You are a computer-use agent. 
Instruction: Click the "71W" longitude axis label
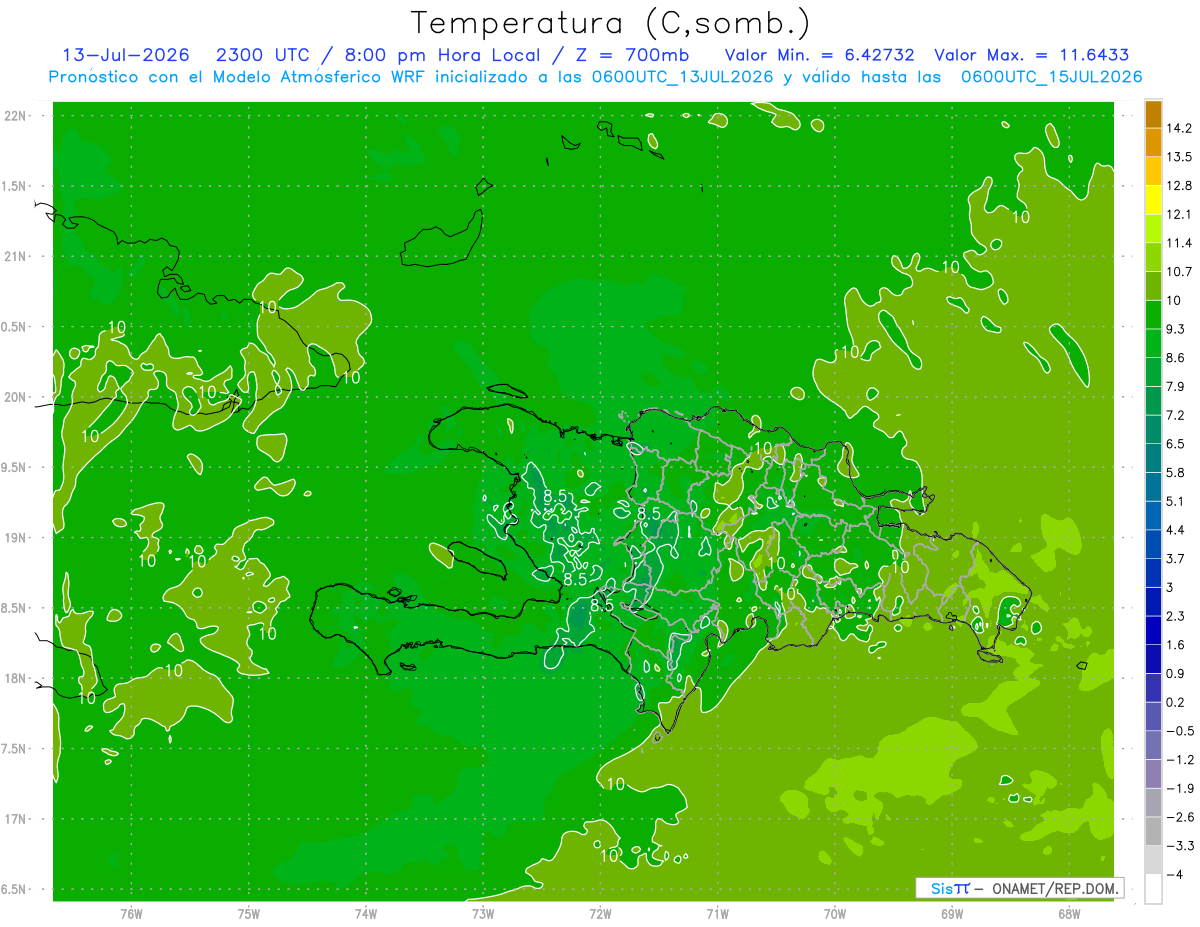pyautogui.click(x=717, y=913)
